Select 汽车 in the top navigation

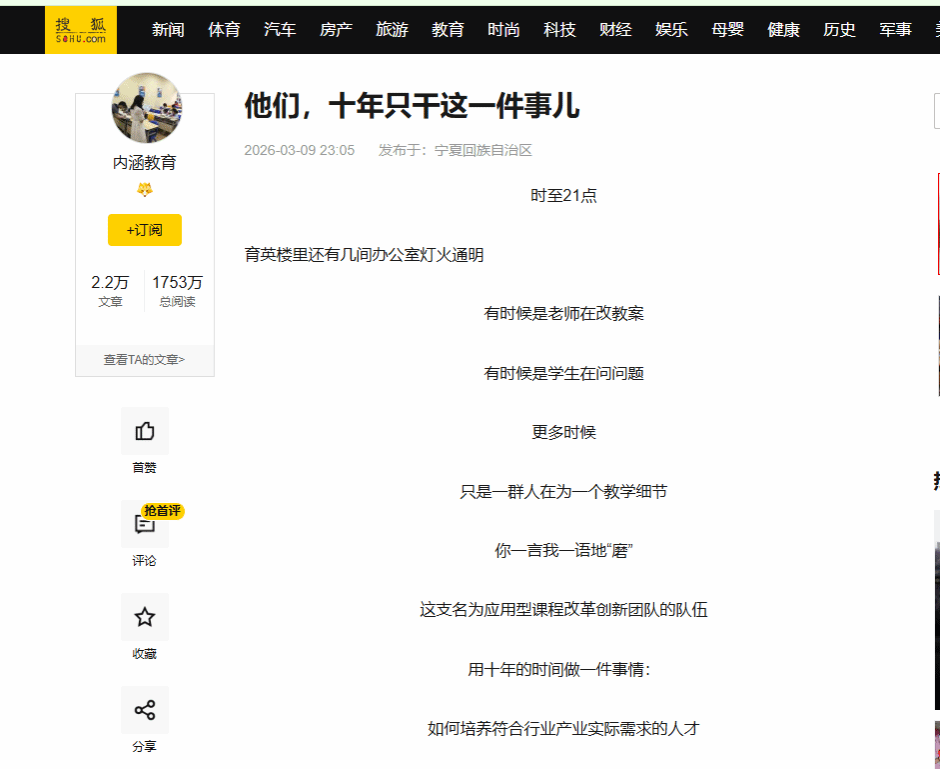pos(280,30)
